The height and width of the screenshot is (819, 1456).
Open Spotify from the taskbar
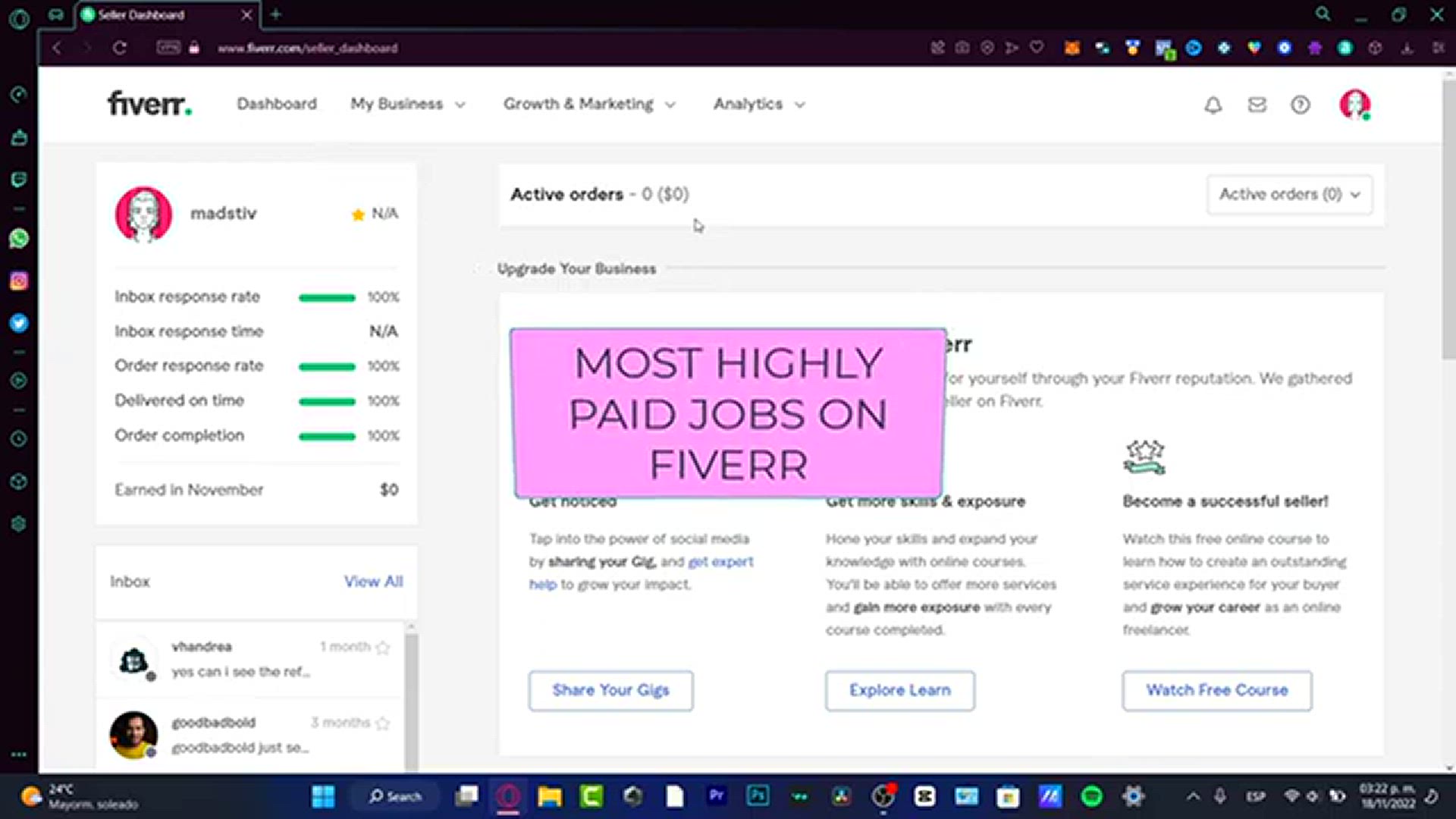tap(1091, 796)
